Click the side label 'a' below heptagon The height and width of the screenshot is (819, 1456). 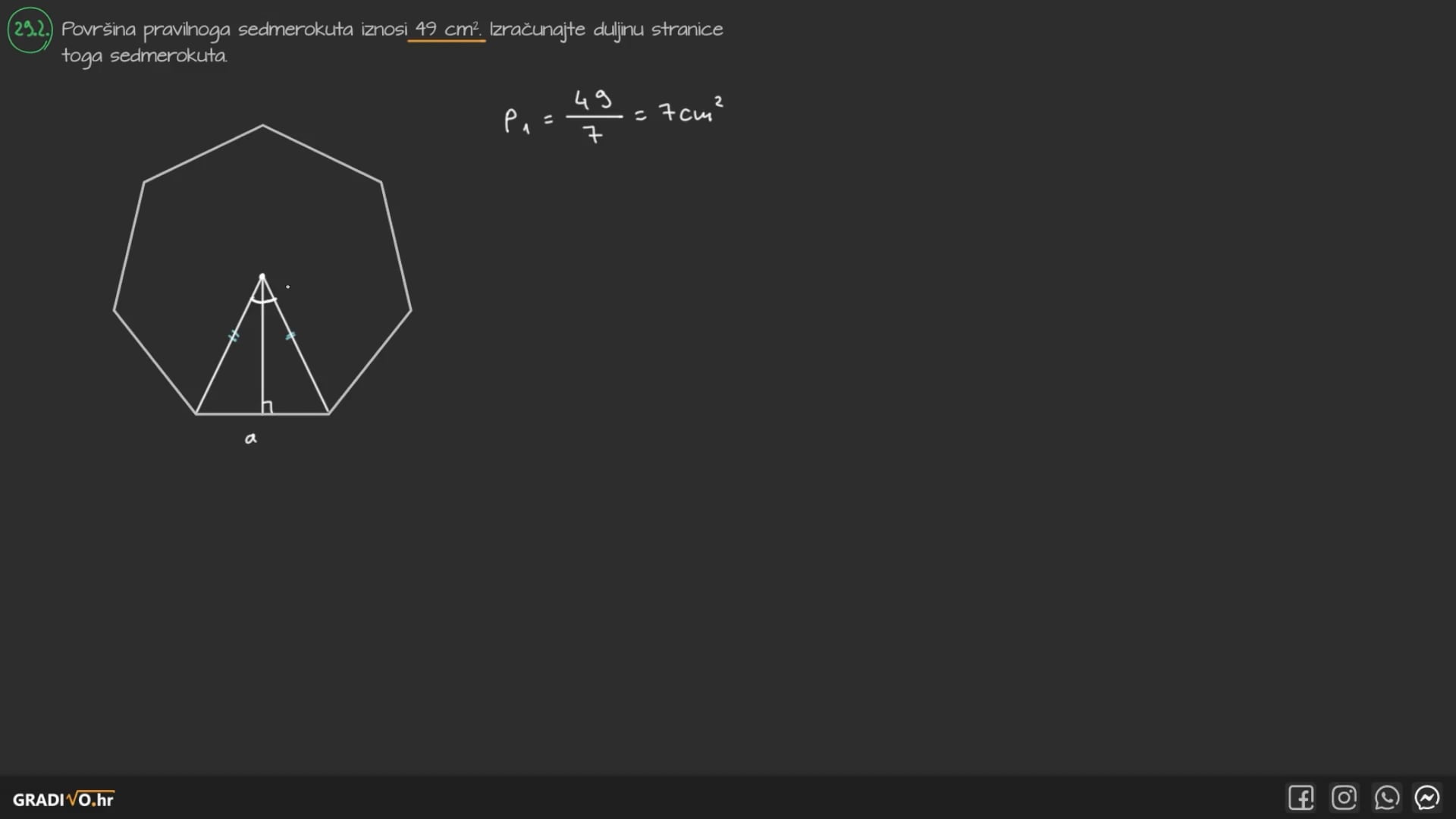(x=251, y=438)
